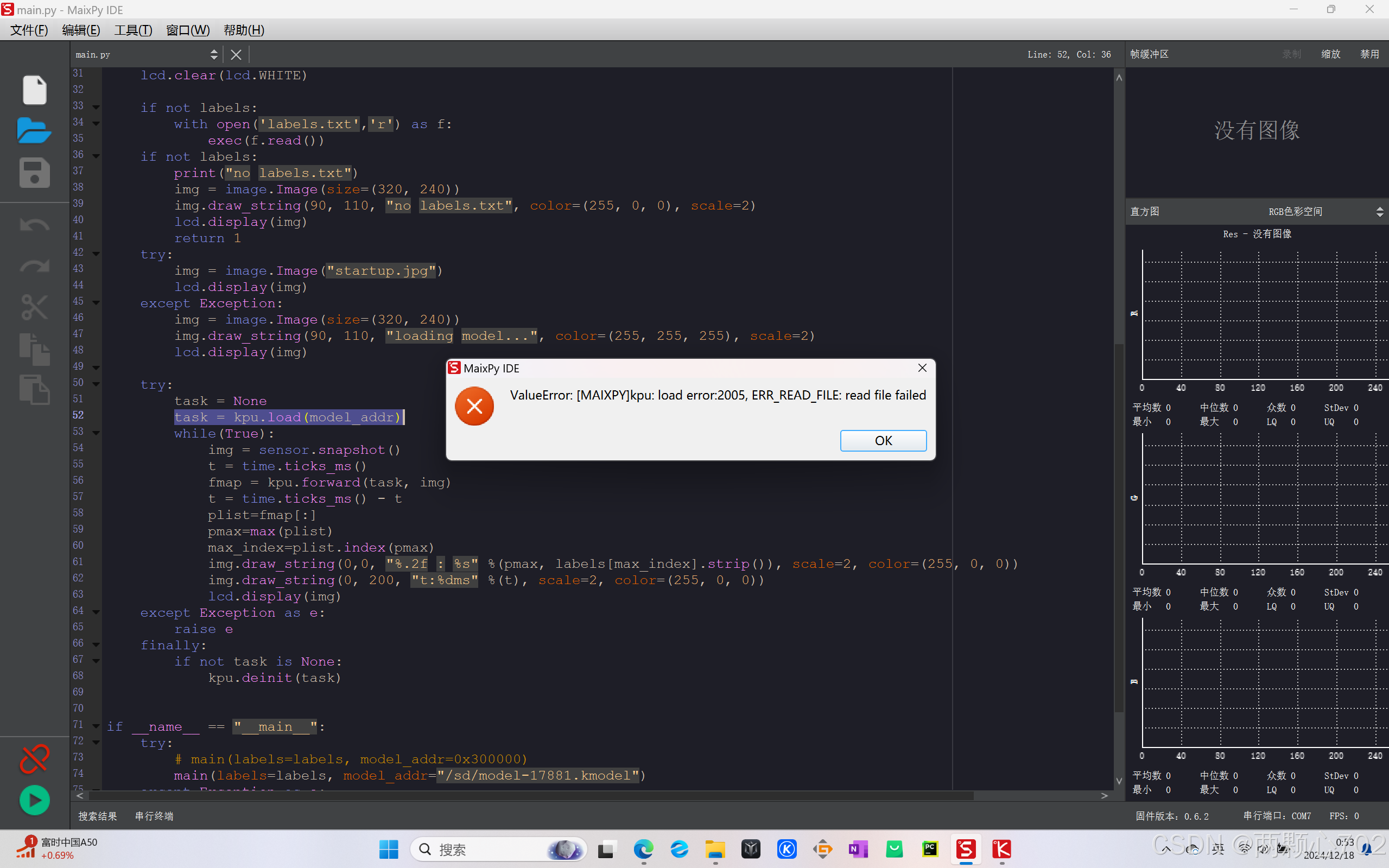Open the 搜索结果 search results panel

coord(98,816)
